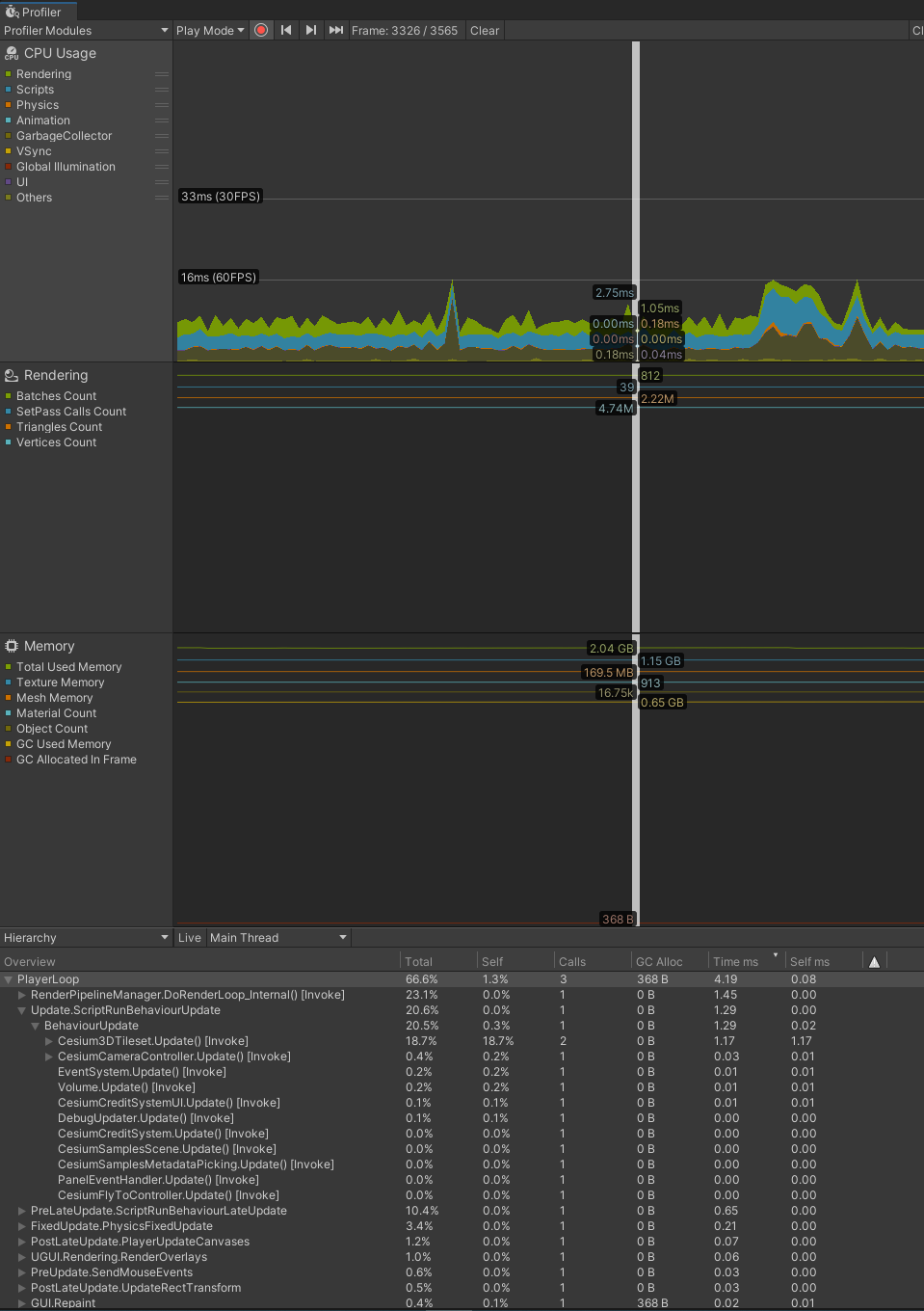Enable Live view above the hierarchy
Viewport: 924px width, 1311px height.
(189, 937)
